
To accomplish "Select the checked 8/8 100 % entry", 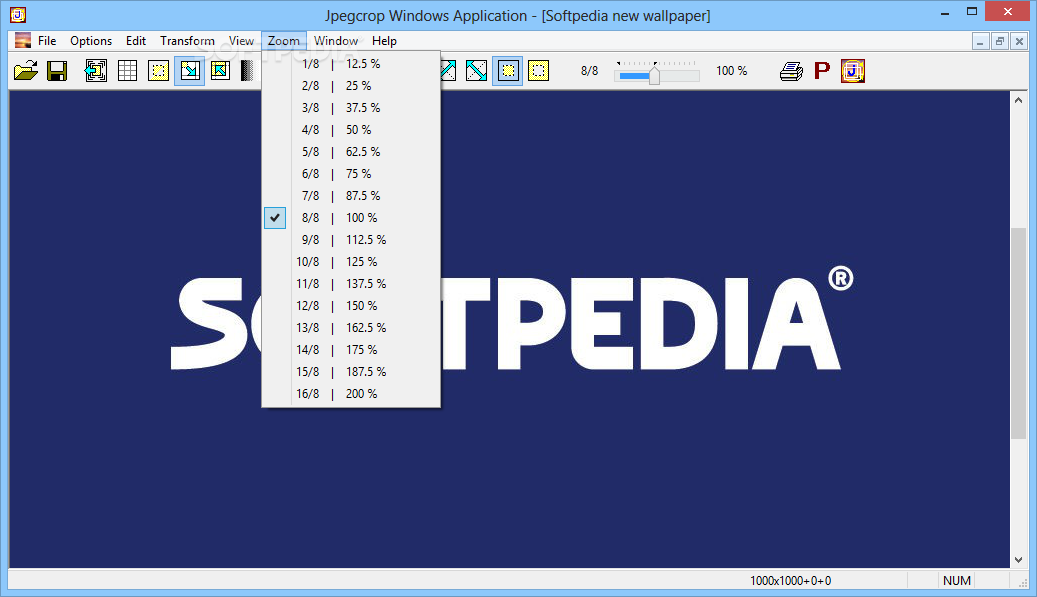I will 351,218.
